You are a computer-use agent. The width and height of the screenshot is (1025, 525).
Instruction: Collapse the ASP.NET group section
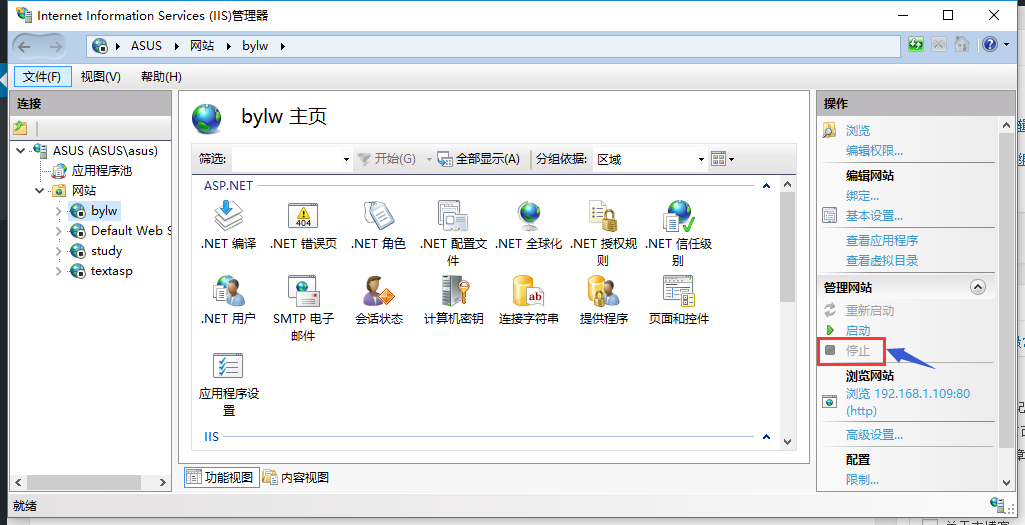(766, 186)
